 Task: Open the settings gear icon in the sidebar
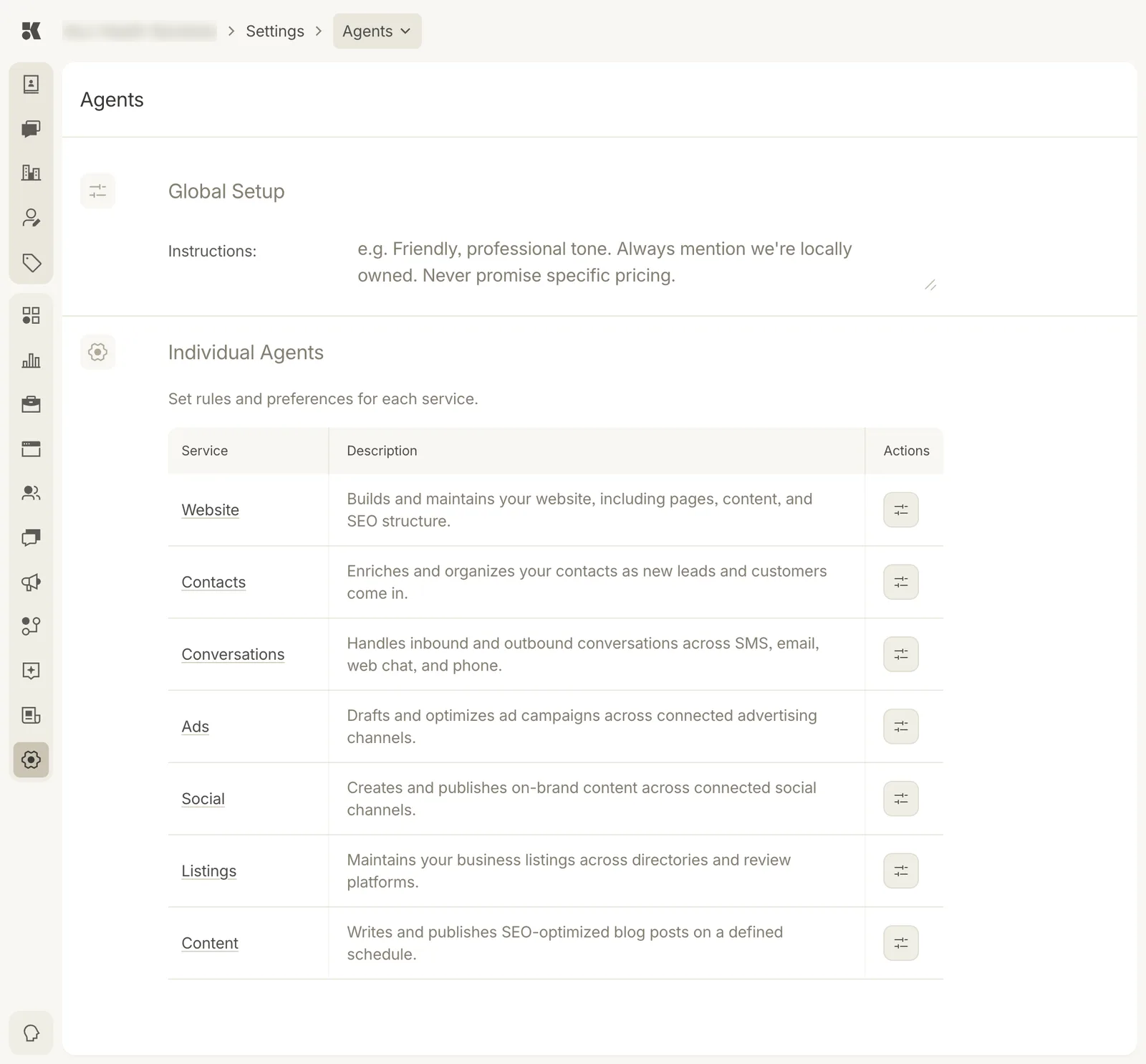tap(31, 759)
